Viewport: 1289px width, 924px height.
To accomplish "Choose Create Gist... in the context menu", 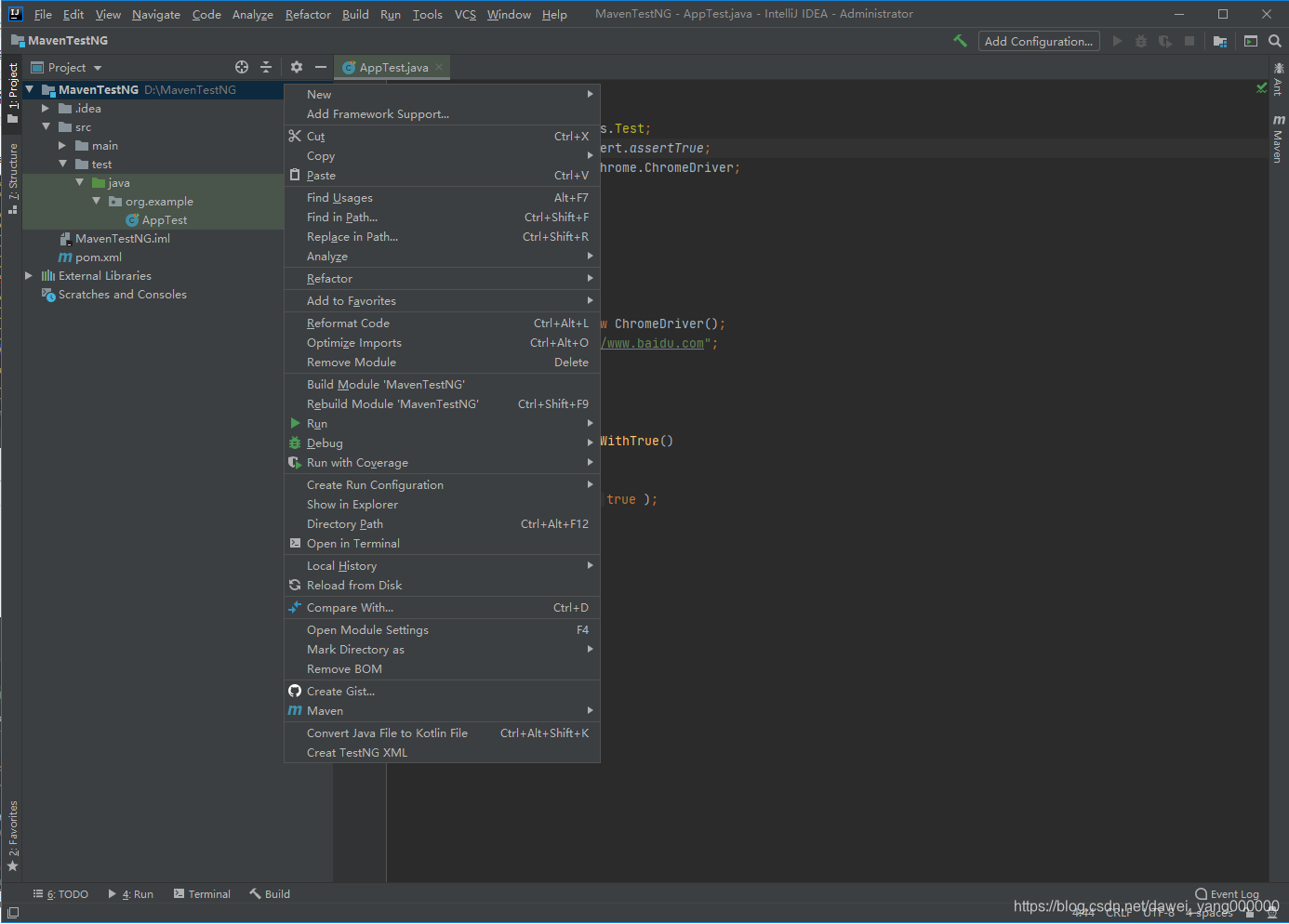I will pos(442,691).
